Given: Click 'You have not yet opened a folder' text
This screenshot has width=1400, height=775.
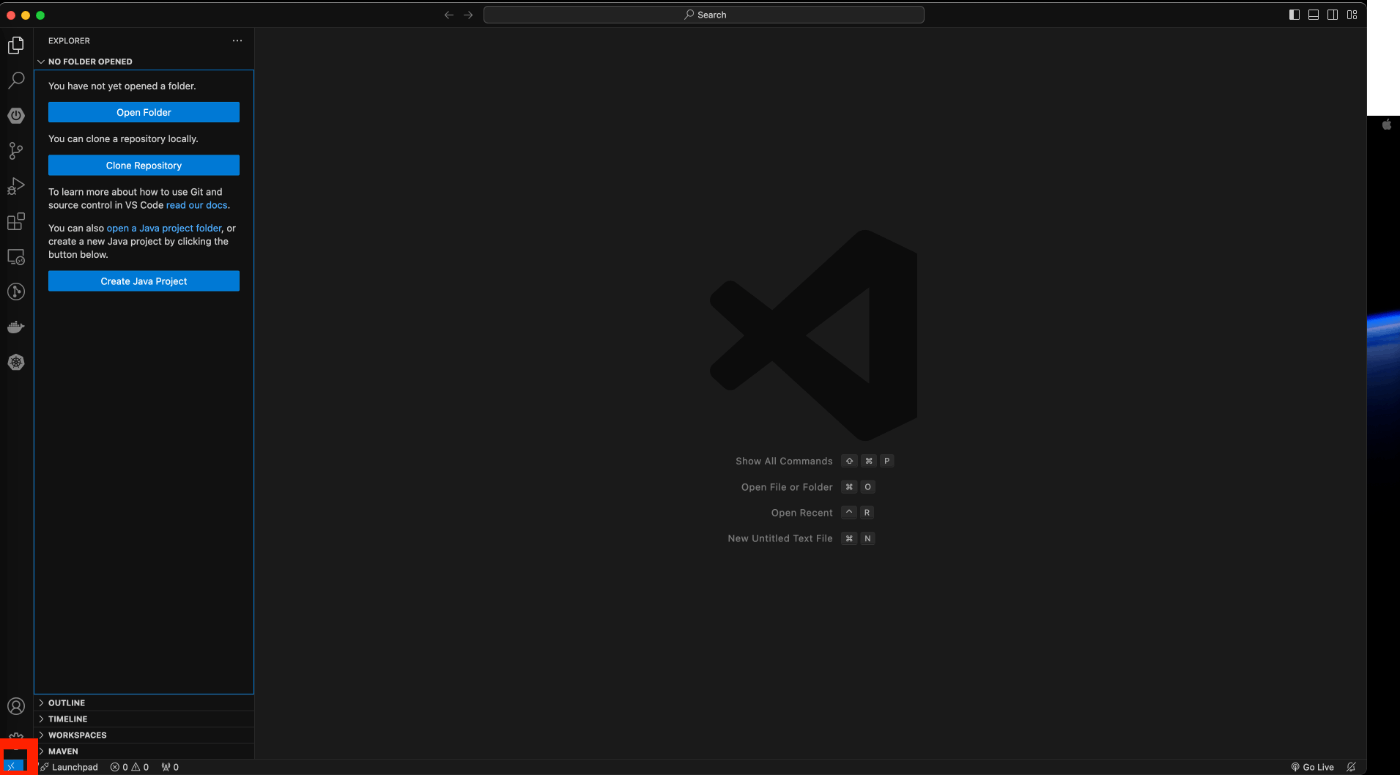Looking at the screenshot, I should click(122, 86).
